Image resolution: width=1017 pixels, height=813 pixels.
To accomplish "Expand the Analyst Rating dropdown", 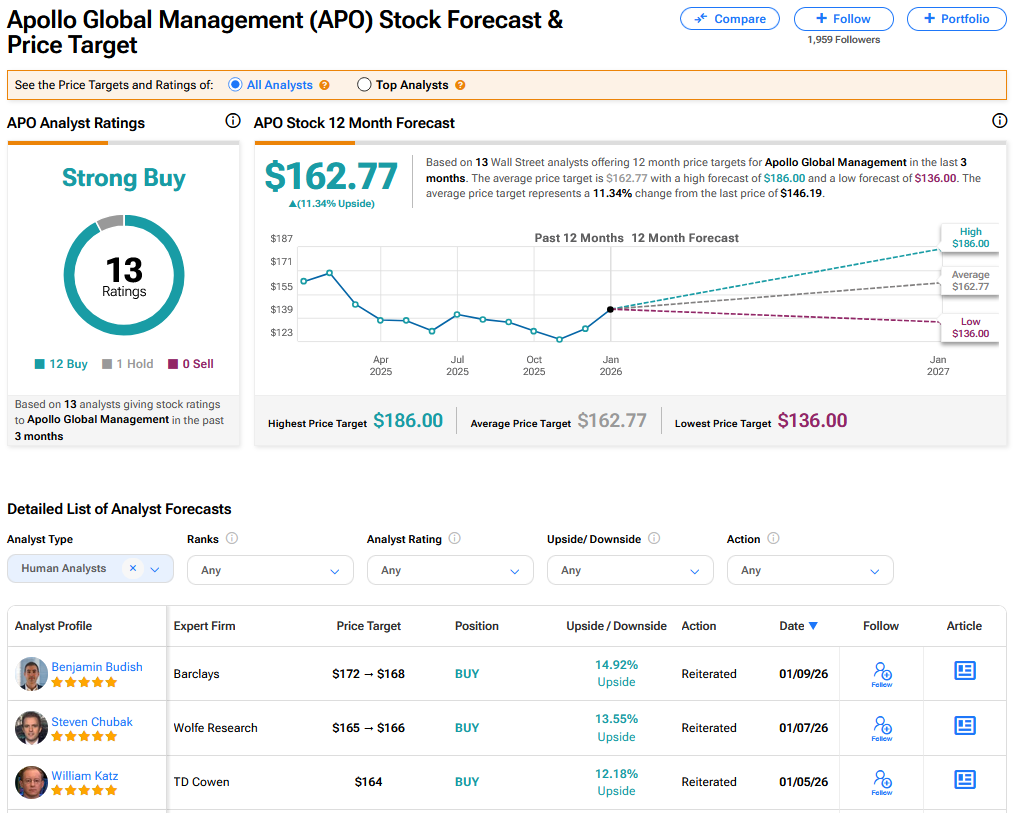I will [450, 570].
